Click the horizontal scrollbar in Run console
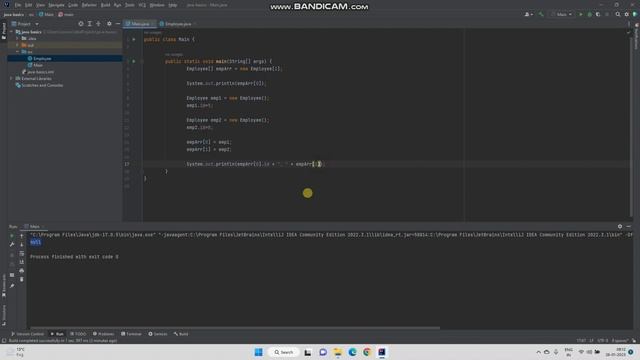The image size is (640, 360). [234, 328]
